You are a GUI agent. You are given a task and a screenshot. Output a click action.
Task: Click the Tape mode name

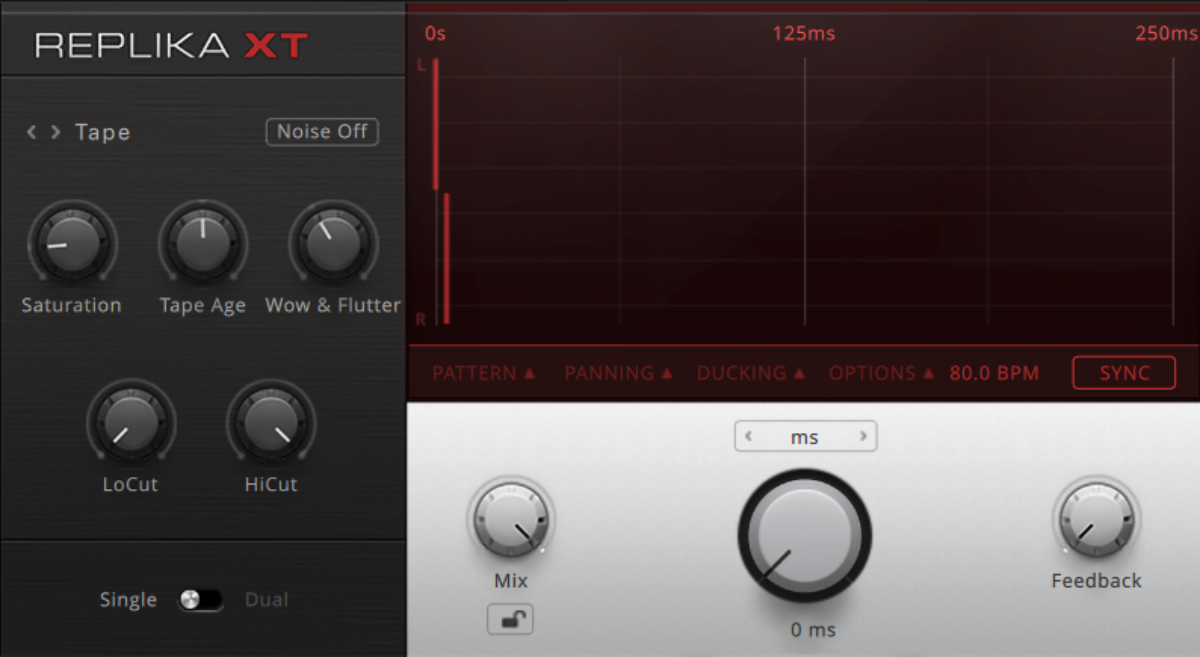pyautogui.click(x=103, y=132)
